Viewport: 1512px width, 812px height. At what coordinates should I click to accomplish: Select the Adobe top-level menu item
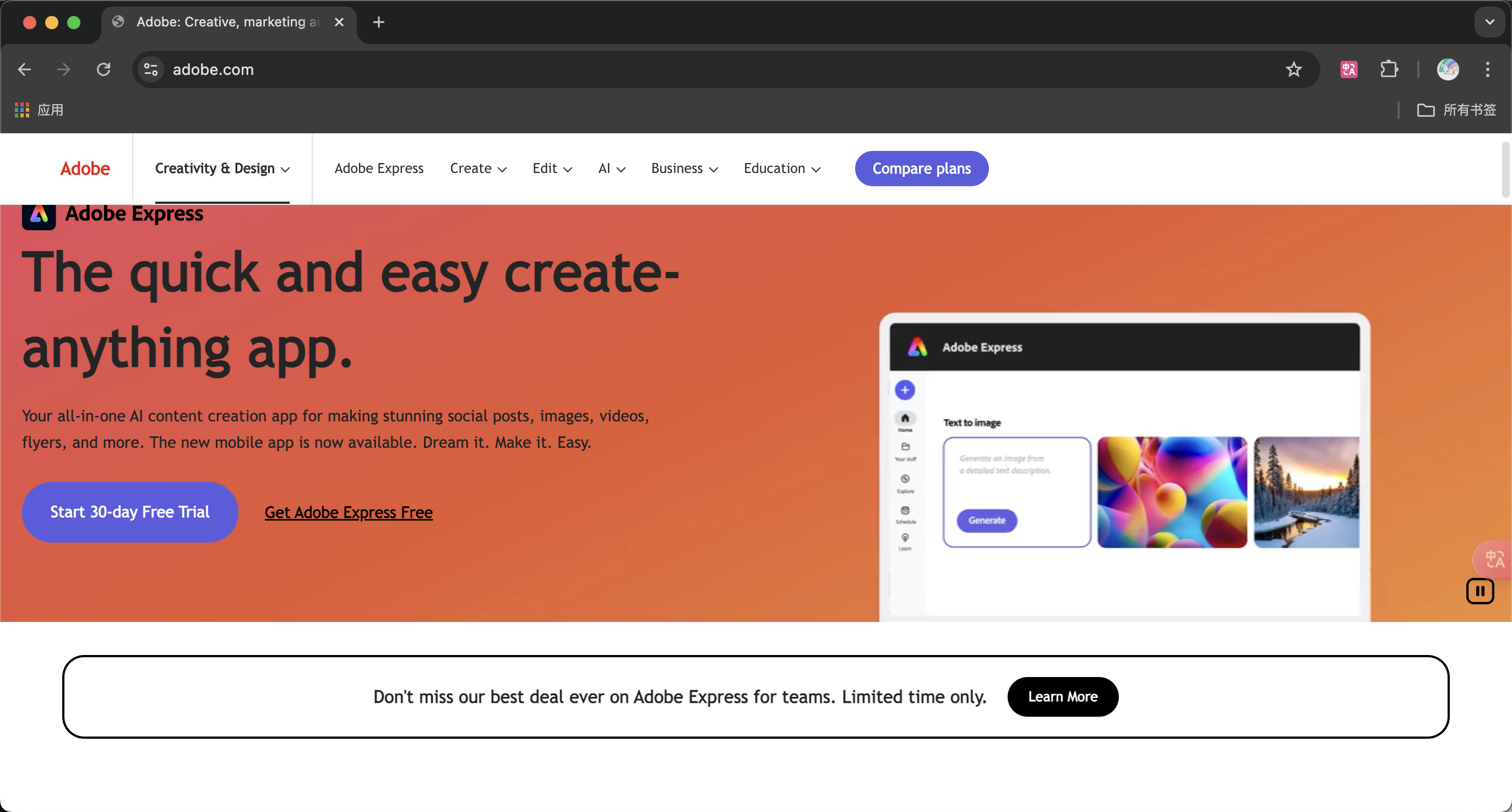point(84,168)
